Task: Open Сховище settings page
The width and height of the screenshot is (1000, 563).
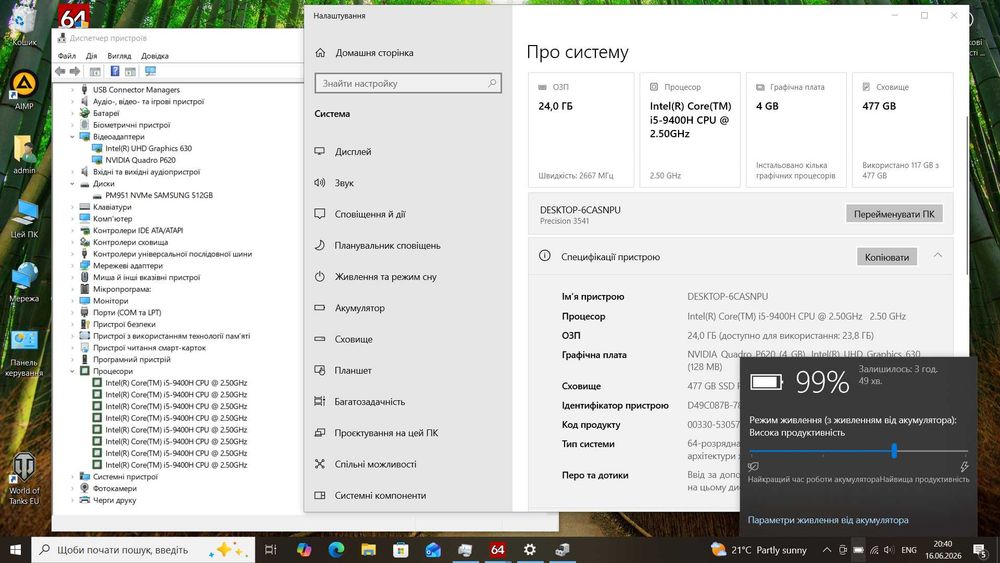Action: (353, 339)
